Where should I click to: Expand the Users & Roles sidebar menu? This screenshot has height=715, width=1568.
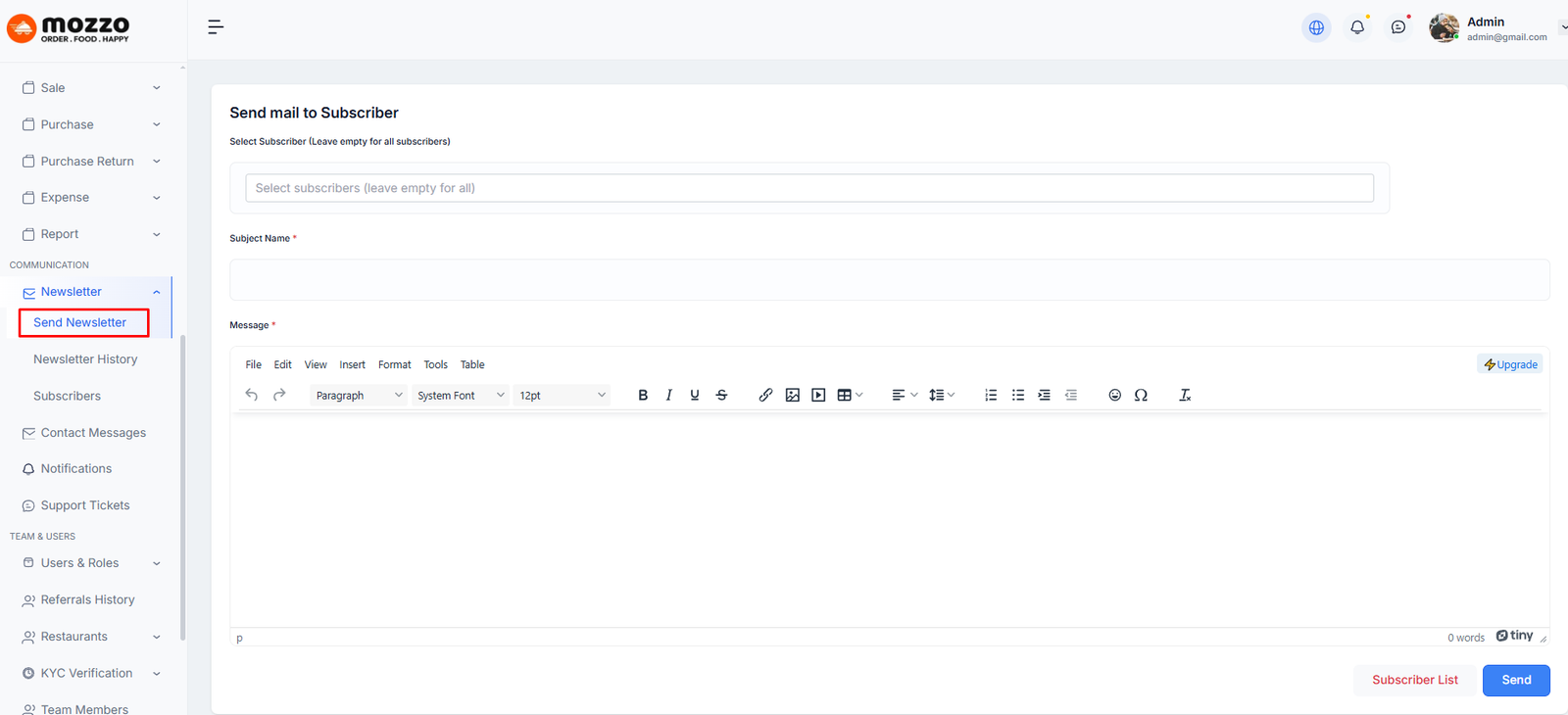click(x=90, y=563)
